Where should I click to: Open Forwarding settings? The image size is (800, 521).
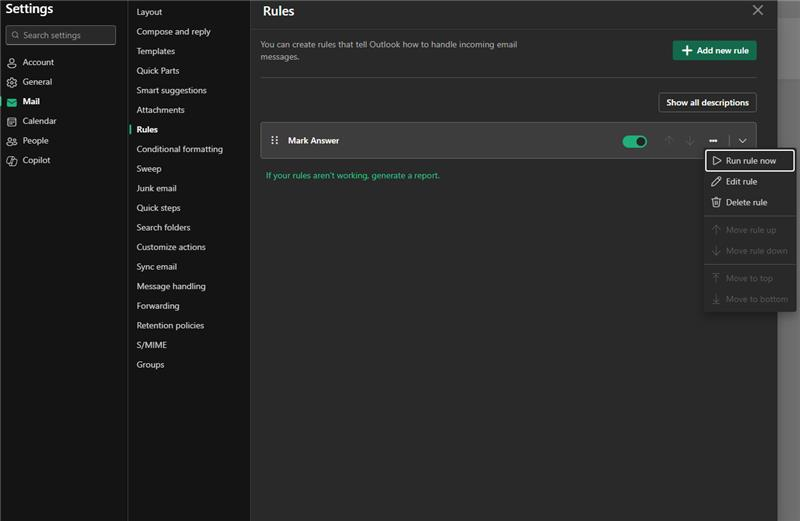click(x=158, y=306)
